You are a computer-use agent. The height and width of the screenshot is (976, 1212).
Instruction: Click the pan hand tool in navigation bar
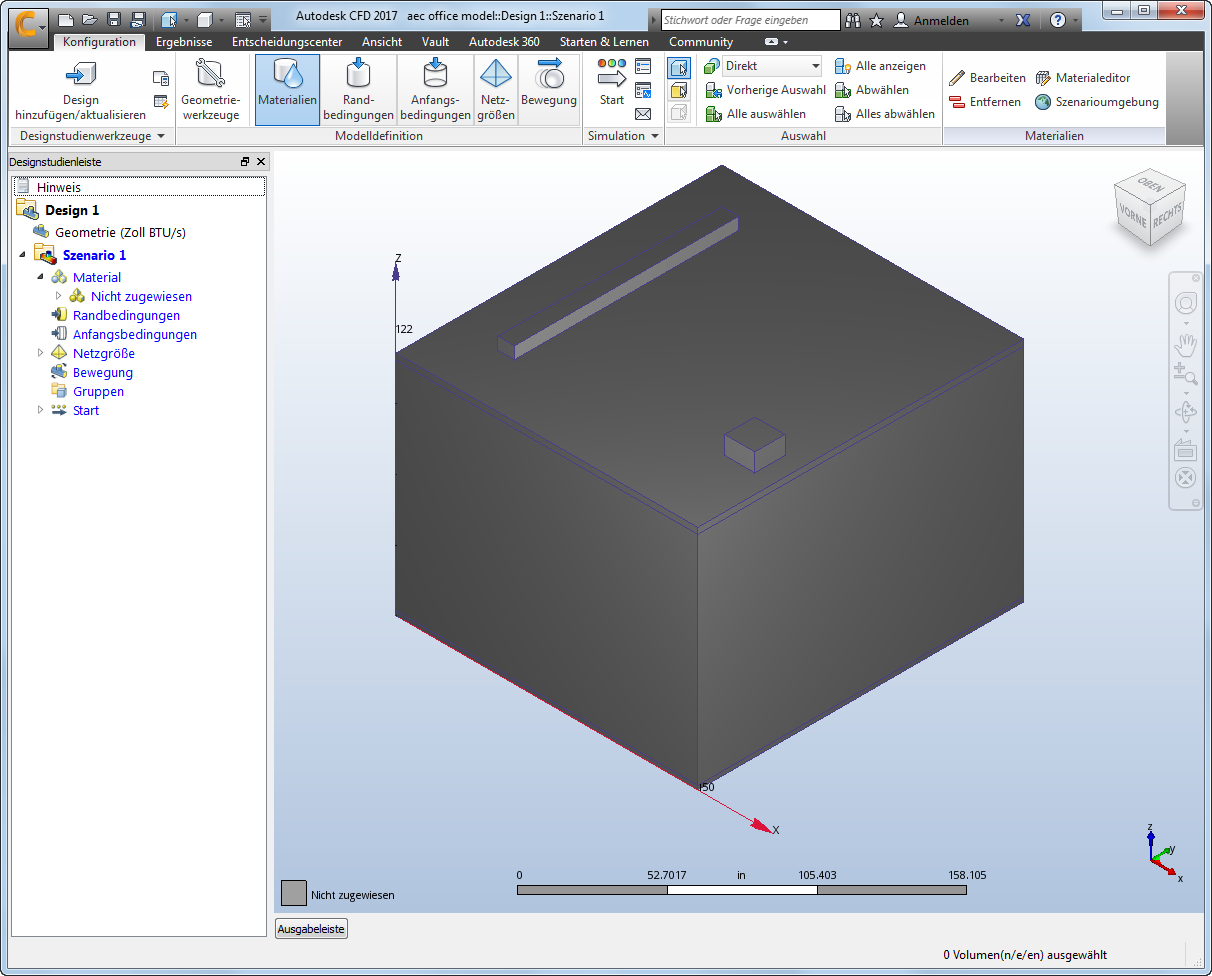coord(1186,345)
